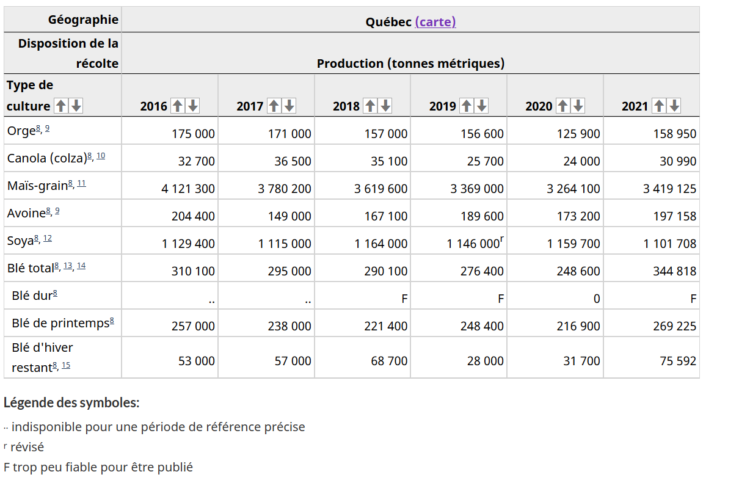Sort 2018 column descending arrow
750x480 pixels.
pyautogui.click(x=386, y=106)
